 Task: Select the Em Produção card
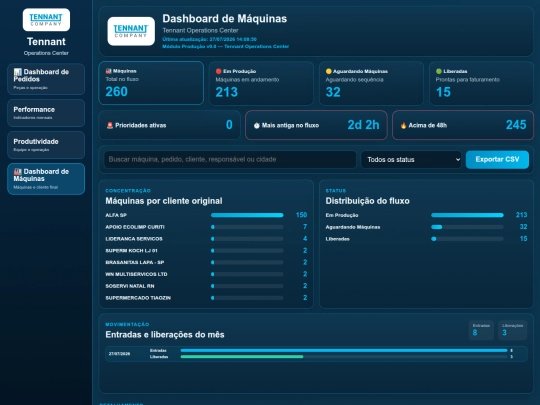click(x=261, y=83)
